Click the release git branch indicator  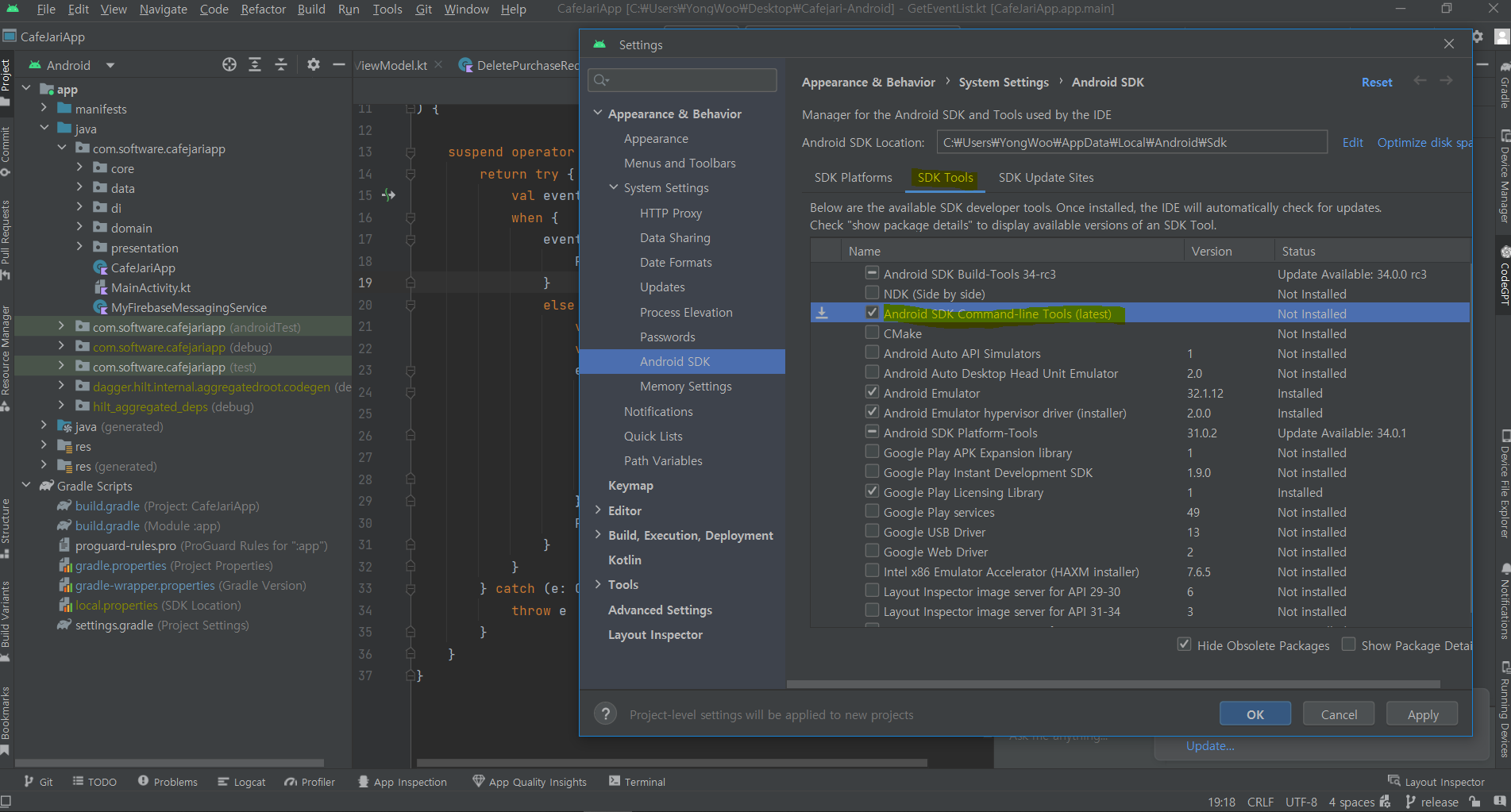click(x=1432, y=802)
